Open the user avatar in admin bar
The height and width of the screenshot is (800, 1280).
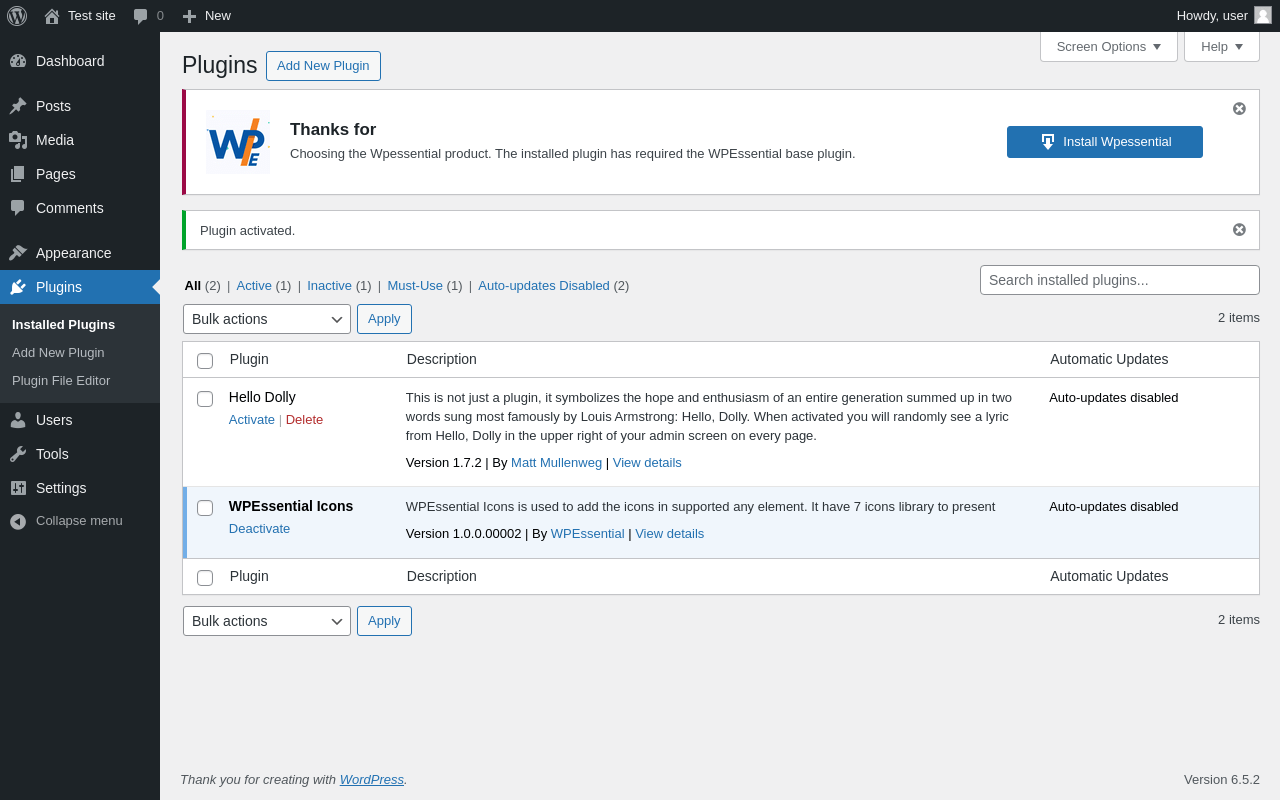[x=1263, y=15]
